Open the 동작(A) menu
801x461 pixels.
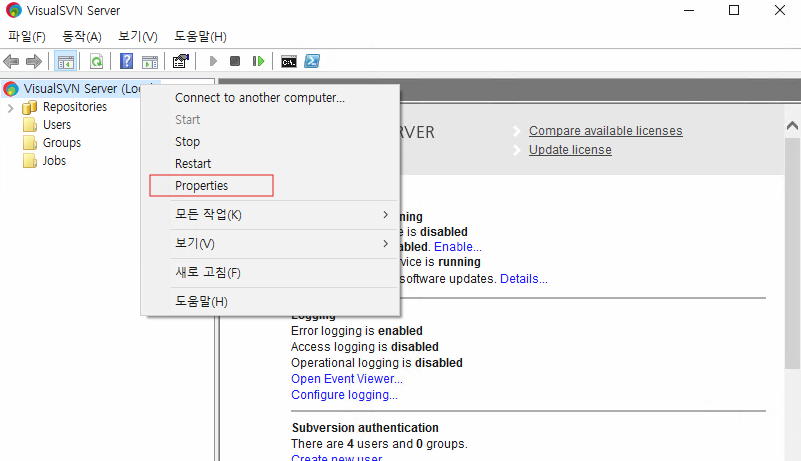82,36
